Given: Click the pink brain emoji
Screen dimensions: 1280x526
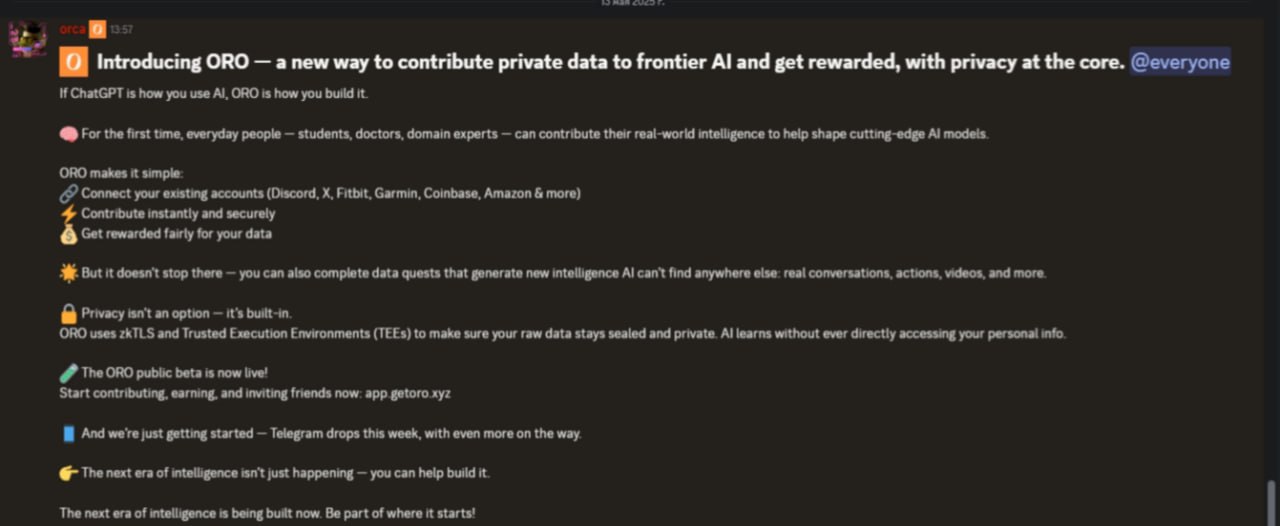Looking at the screenshot, I should pyautogui.click(x=68, y=133).
